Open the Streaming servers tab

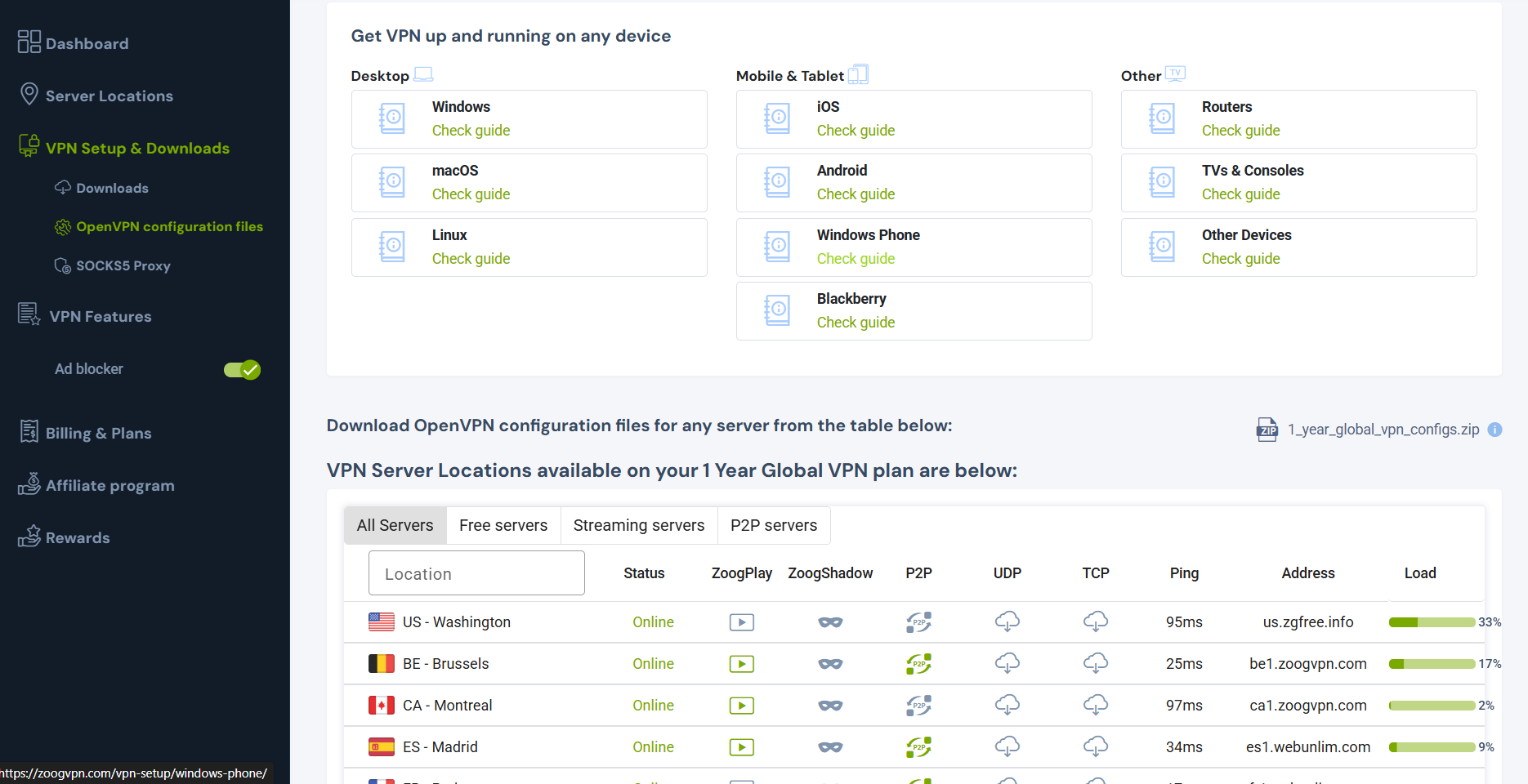639,525
